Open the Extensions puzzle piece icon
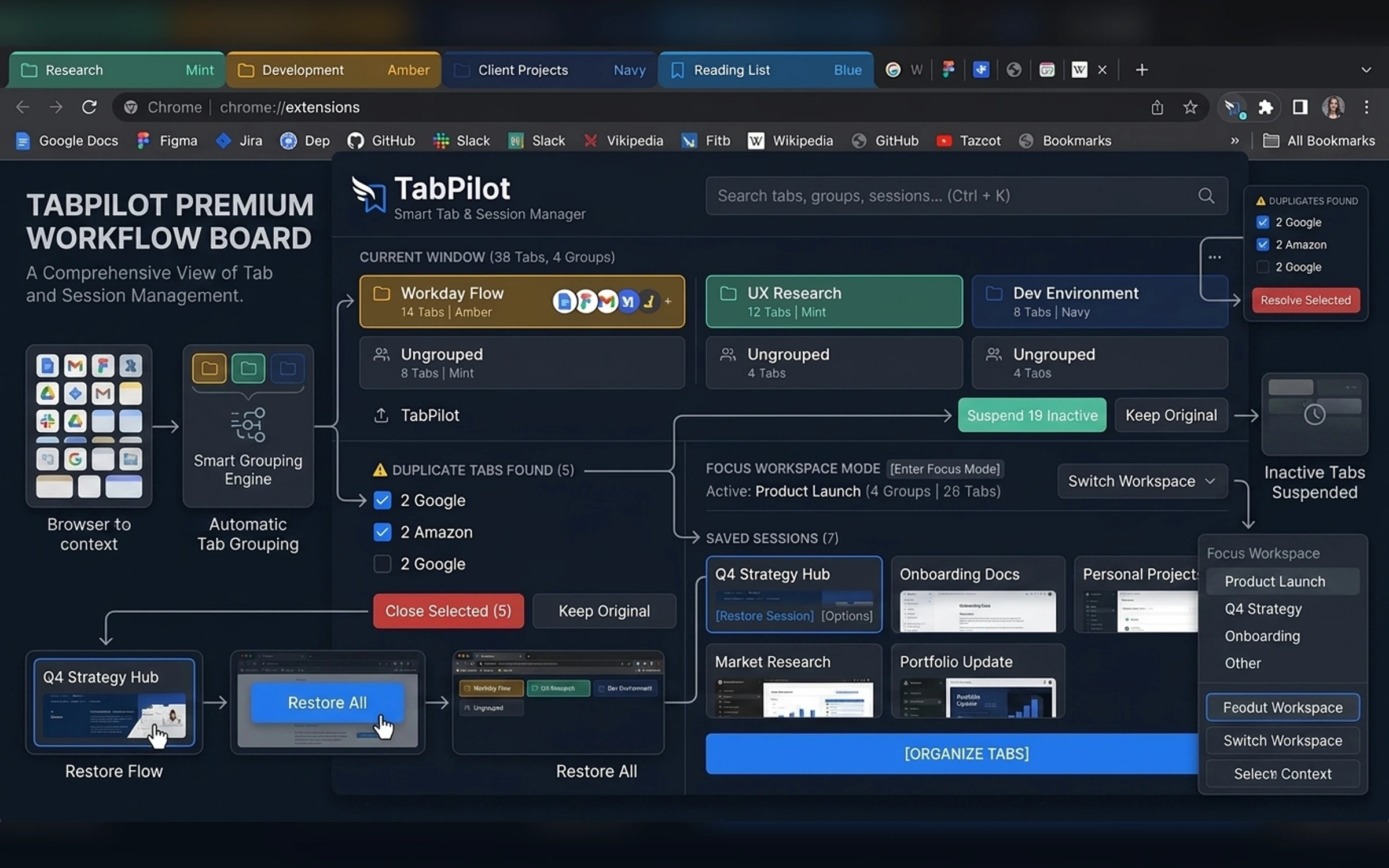Image resolution: width=1389 pixels, height=868 pixels. tap(1266, 107)
